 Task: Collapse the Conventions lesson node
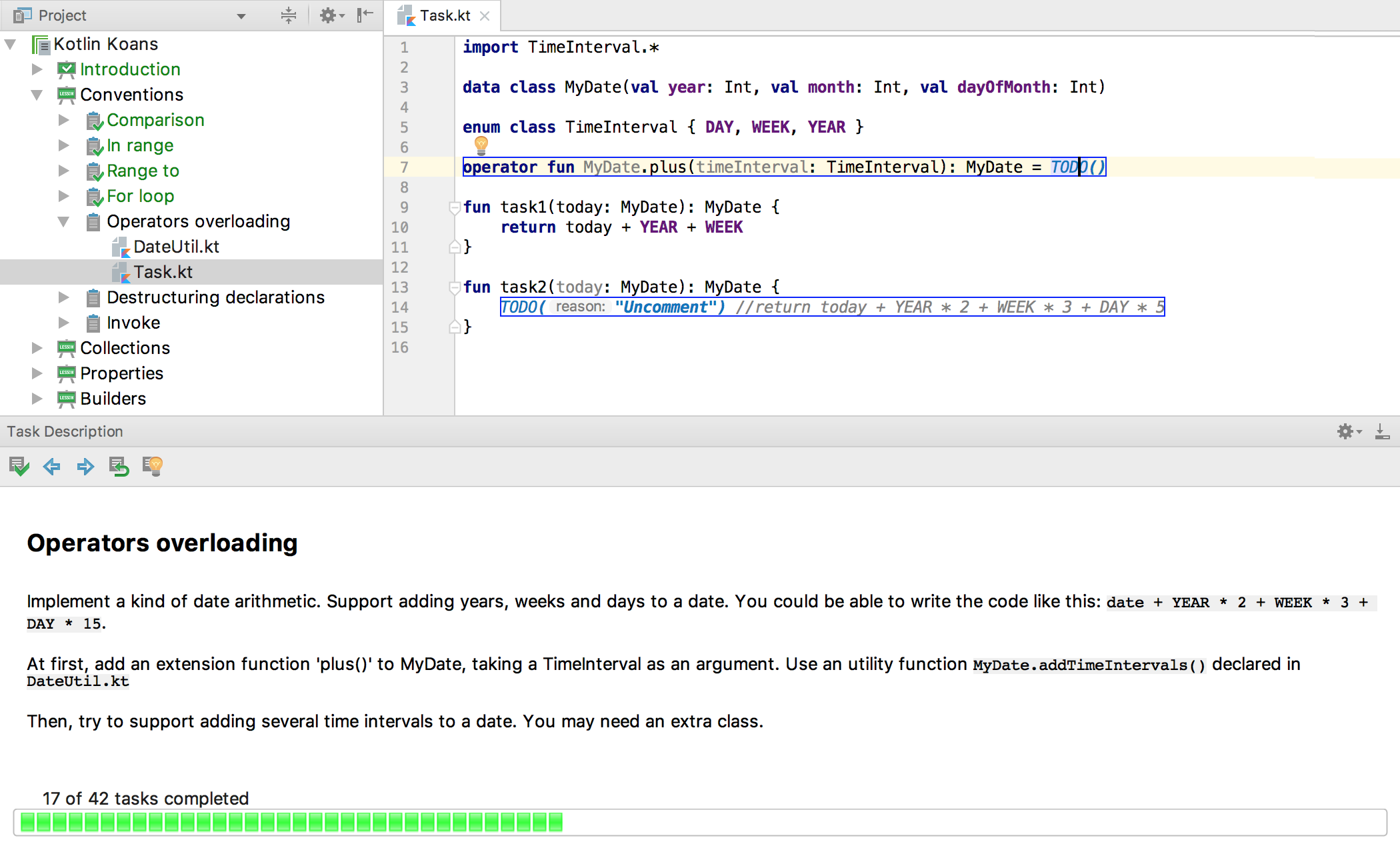[x=37, y=95]
